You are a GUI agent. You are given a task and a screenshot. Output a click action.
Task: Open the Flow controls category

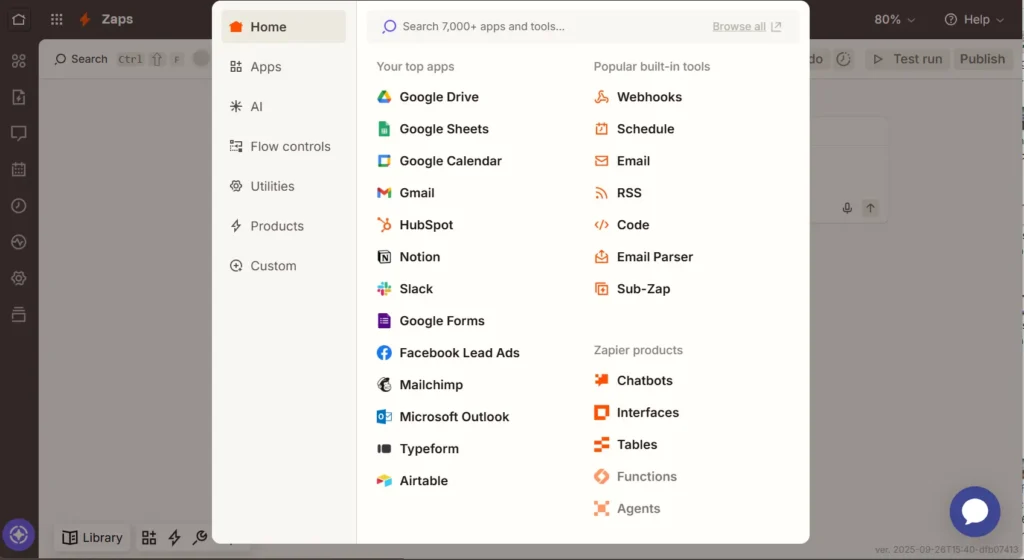[289, 146]
